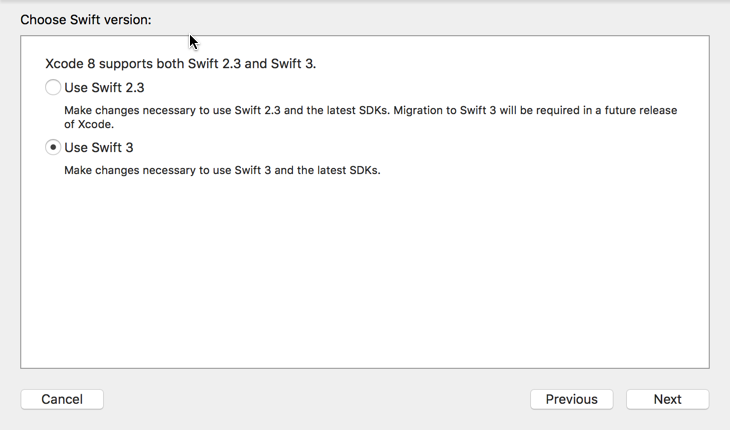This screenshot has height=430, width=730.
Task: Click the "Choose Swift version:" heading
Action: click(x=86, y=20)
